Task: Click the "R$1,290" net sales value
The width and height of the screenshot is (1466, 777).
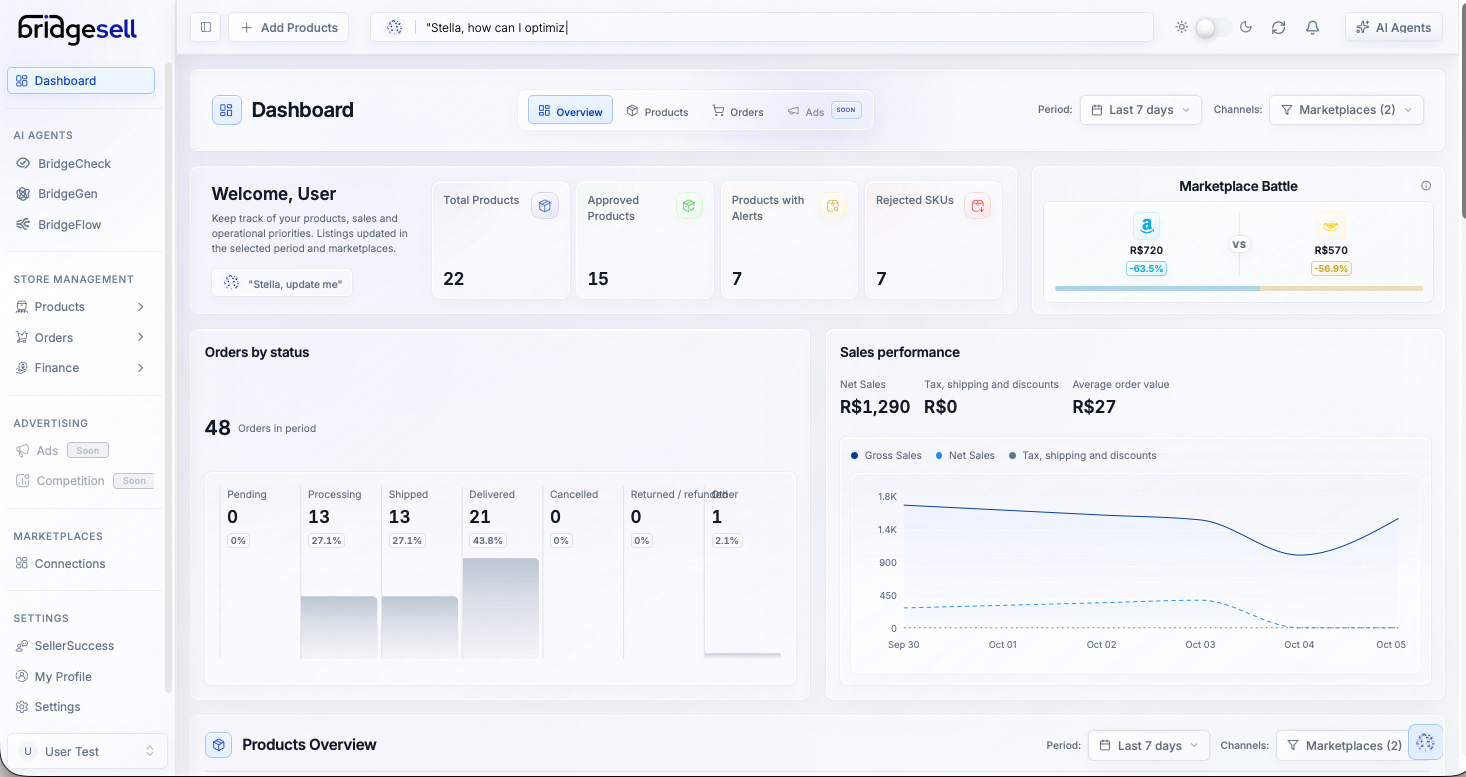Action: 875,407
